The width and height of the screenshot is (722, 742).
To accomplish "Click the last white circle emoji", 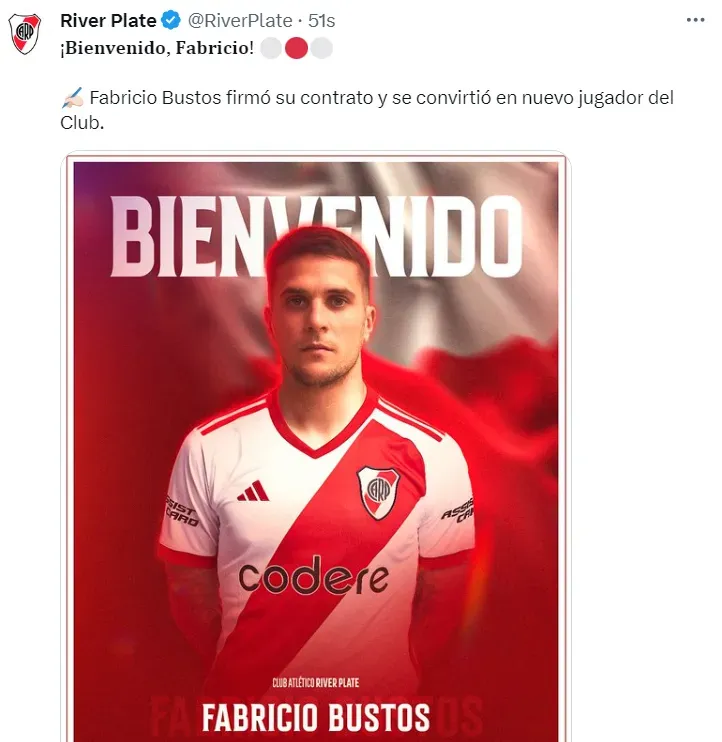I will [x=322, y=48].
